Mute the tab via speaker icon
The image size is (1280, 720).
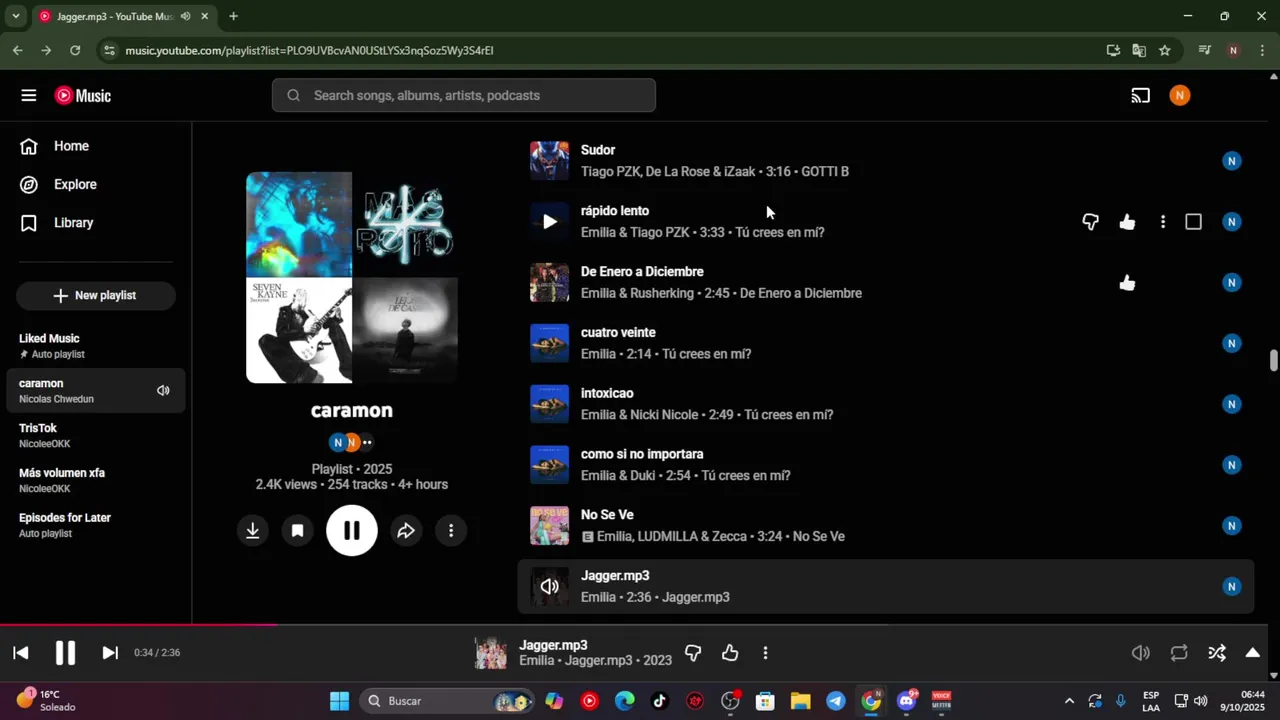[186, 17]
